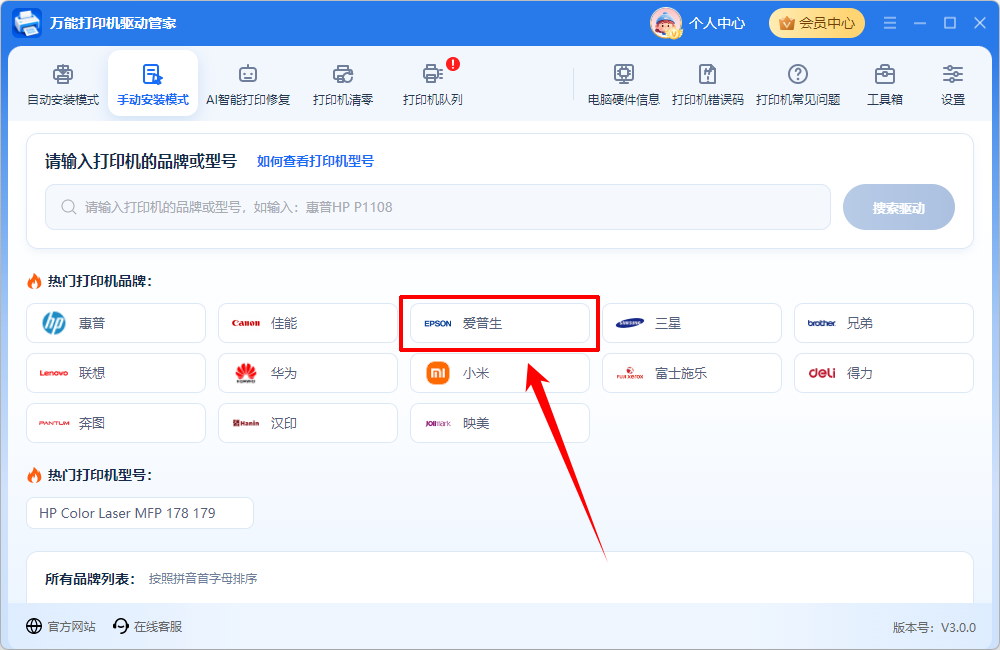Click 所有品牌列表 label
This screenshot has width=1000, height=650.
(x=90, y=579)
